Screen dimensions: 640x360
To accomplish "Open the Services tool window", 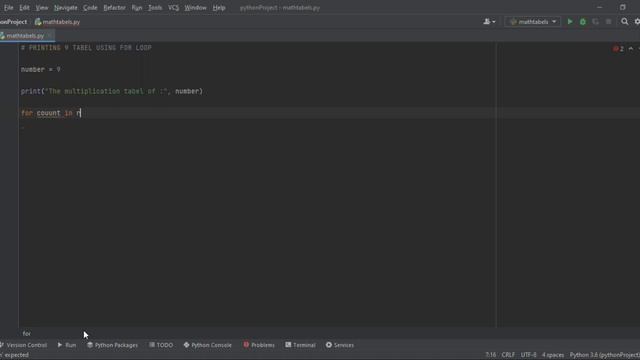I will [x=340, y=345].
